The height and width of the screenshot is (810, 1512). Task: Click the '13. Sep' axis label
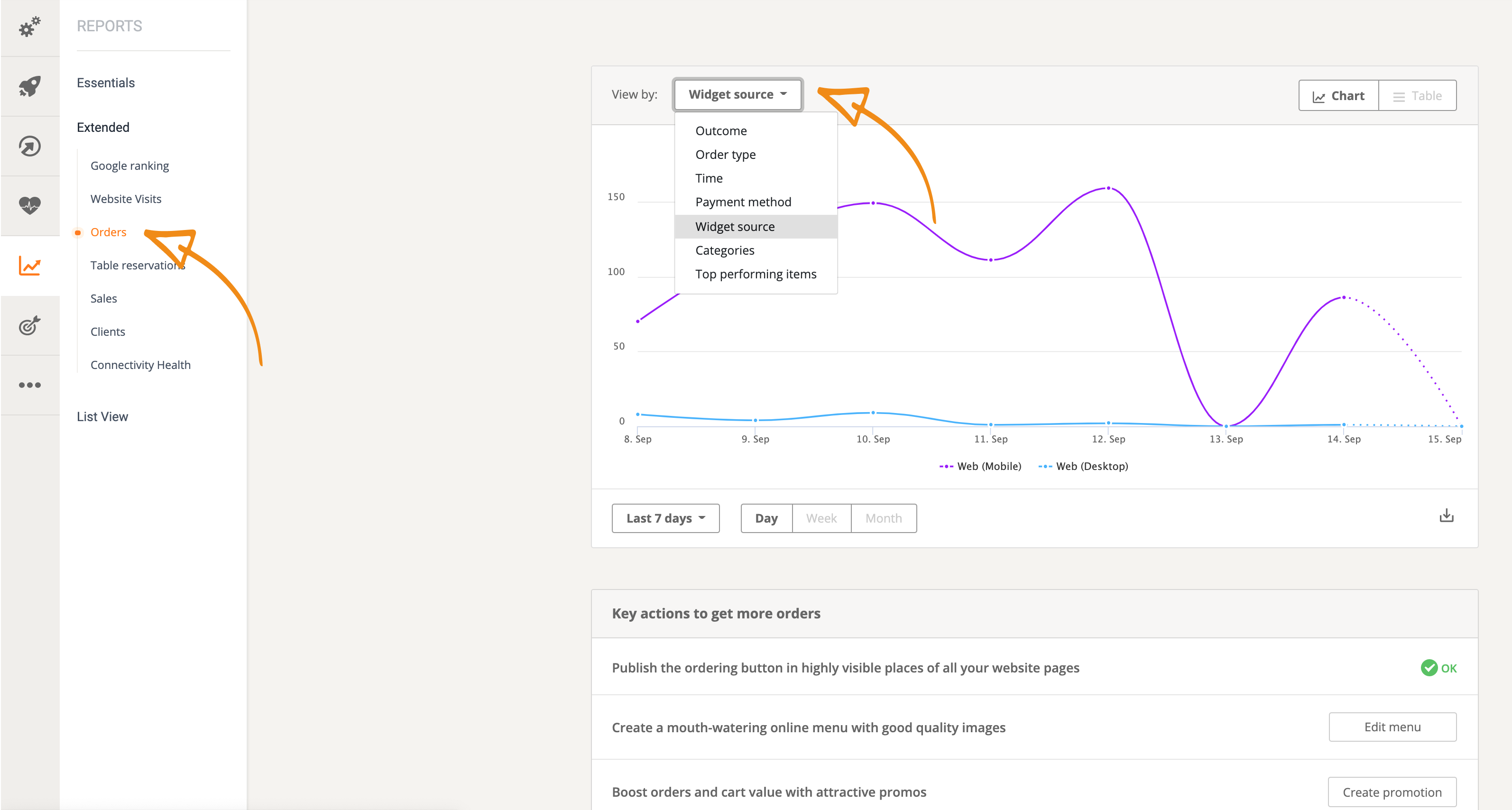(x=1226, y=439)
